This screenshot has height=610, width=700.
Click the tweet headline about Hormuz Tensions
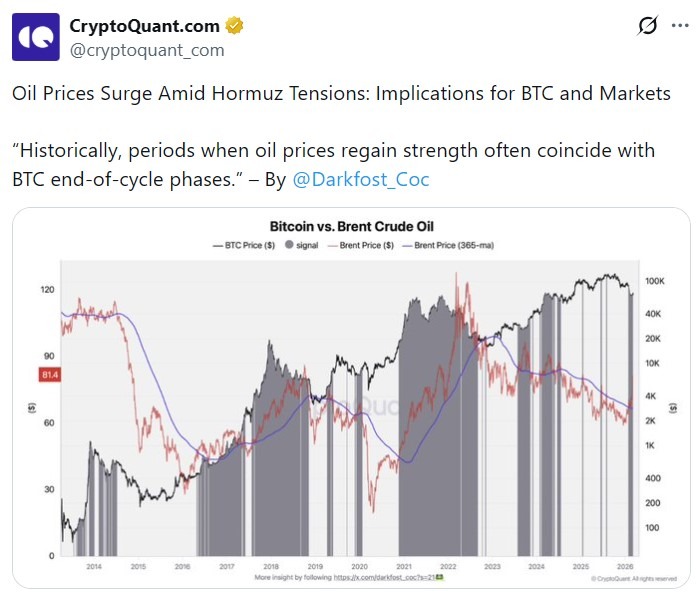341,93
